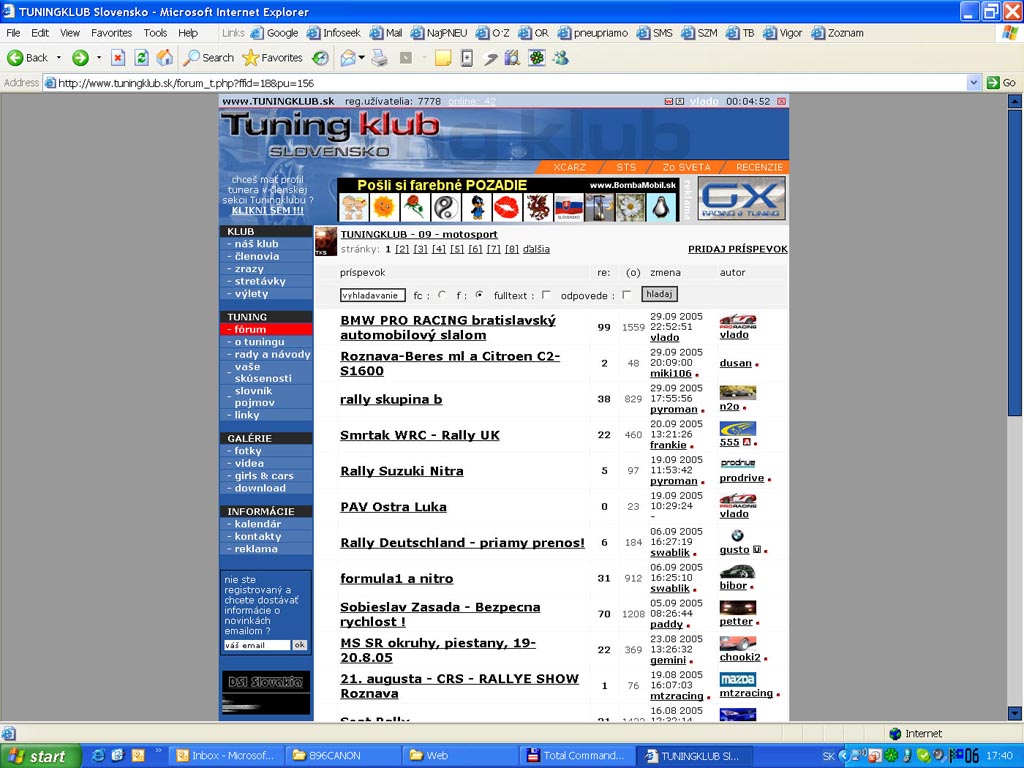Image resolution: width=1024 pixels, height=768 pixels.
Task: Open the Help menu
Action: pyautogui.click(x=187, y=33)
